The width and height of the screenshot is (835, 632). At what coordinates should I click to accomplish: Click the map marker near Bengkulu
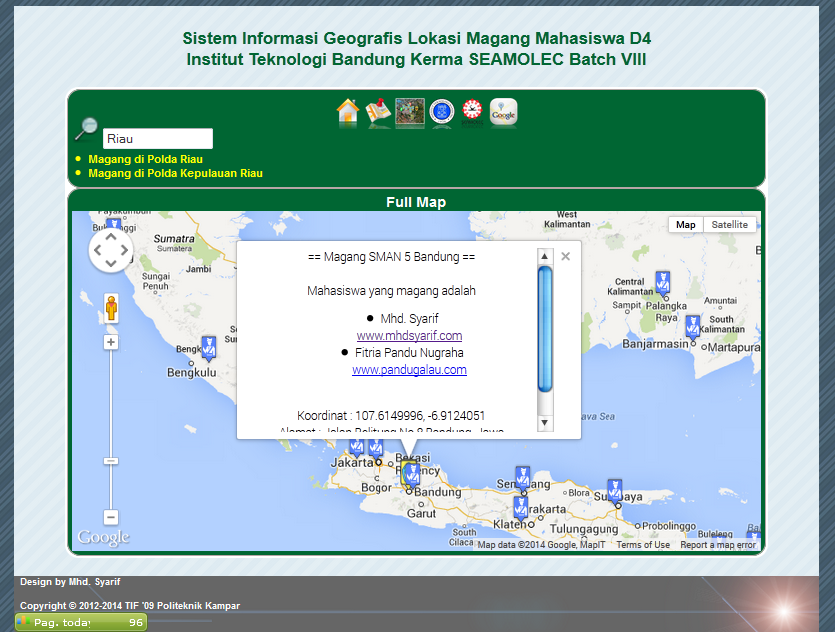(x=208, y=347)
